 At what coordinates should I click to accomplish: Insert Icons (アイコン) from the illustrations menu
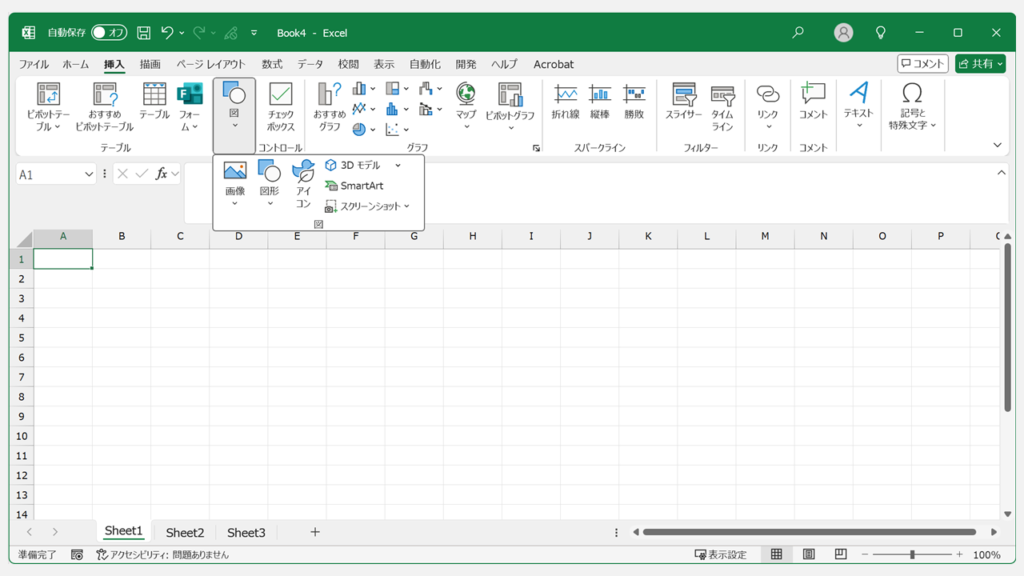(x=304, y=184)
